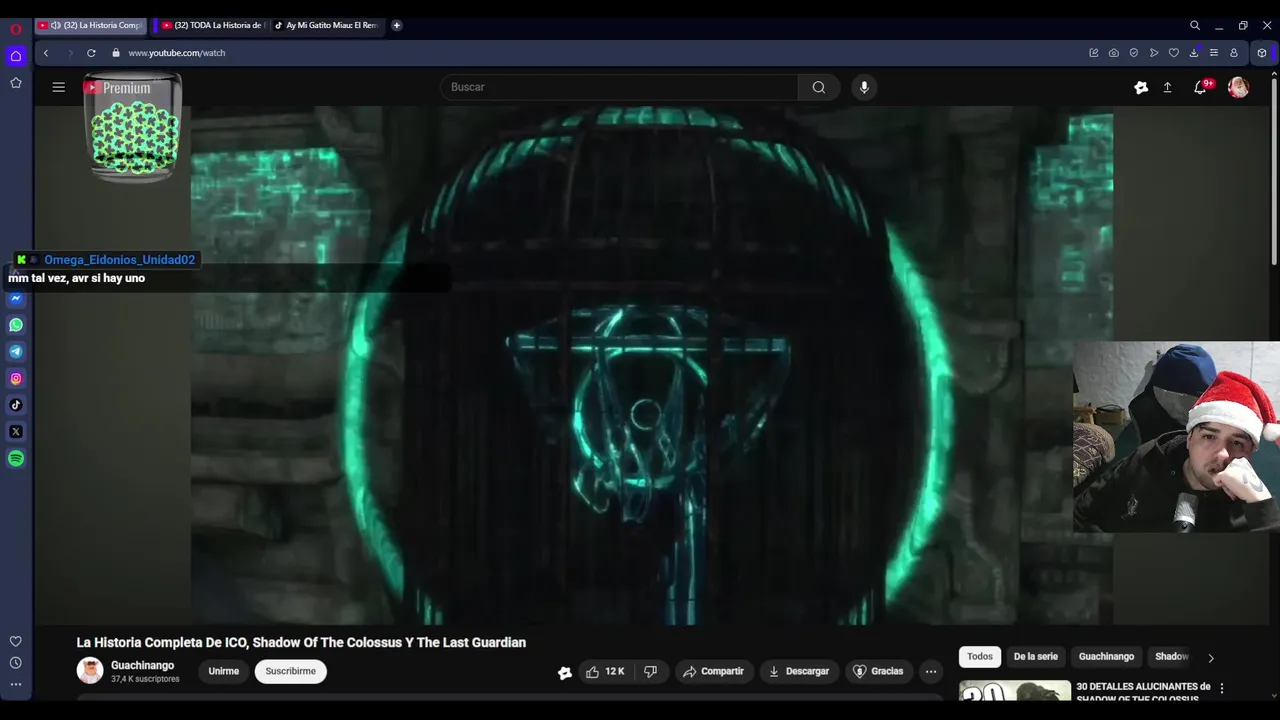Open the snapshot edit tool in address bar

click(x=1094, y=53)
